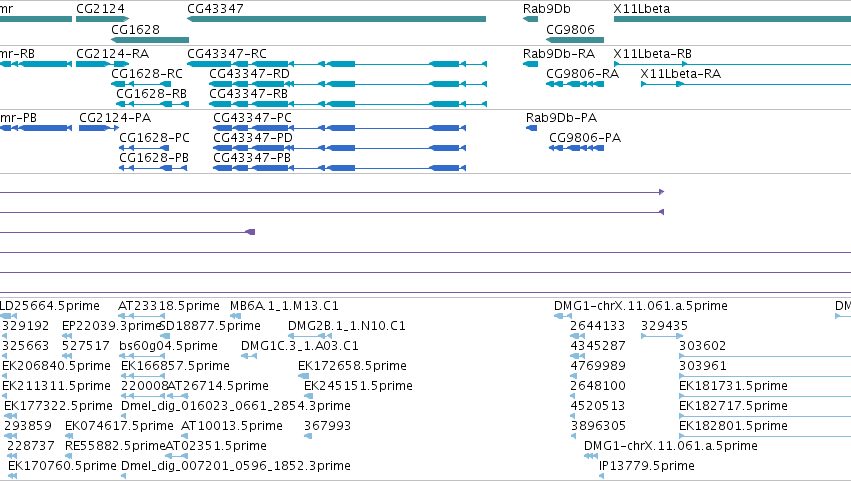Screen dimensions: 851x481
Task: Click the purple block on the third long feature
Action: coord(251,232)
